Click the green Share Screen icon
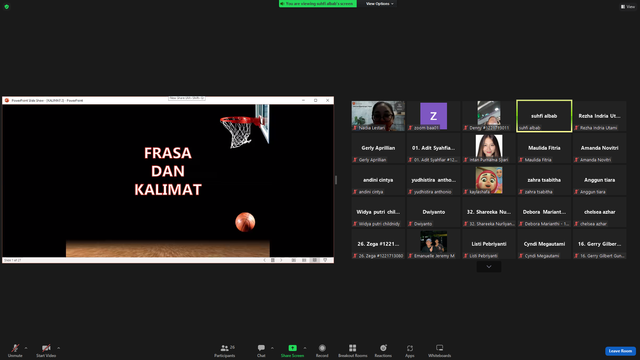This screenshot has height=360, width=640. [x=293, y=348]
